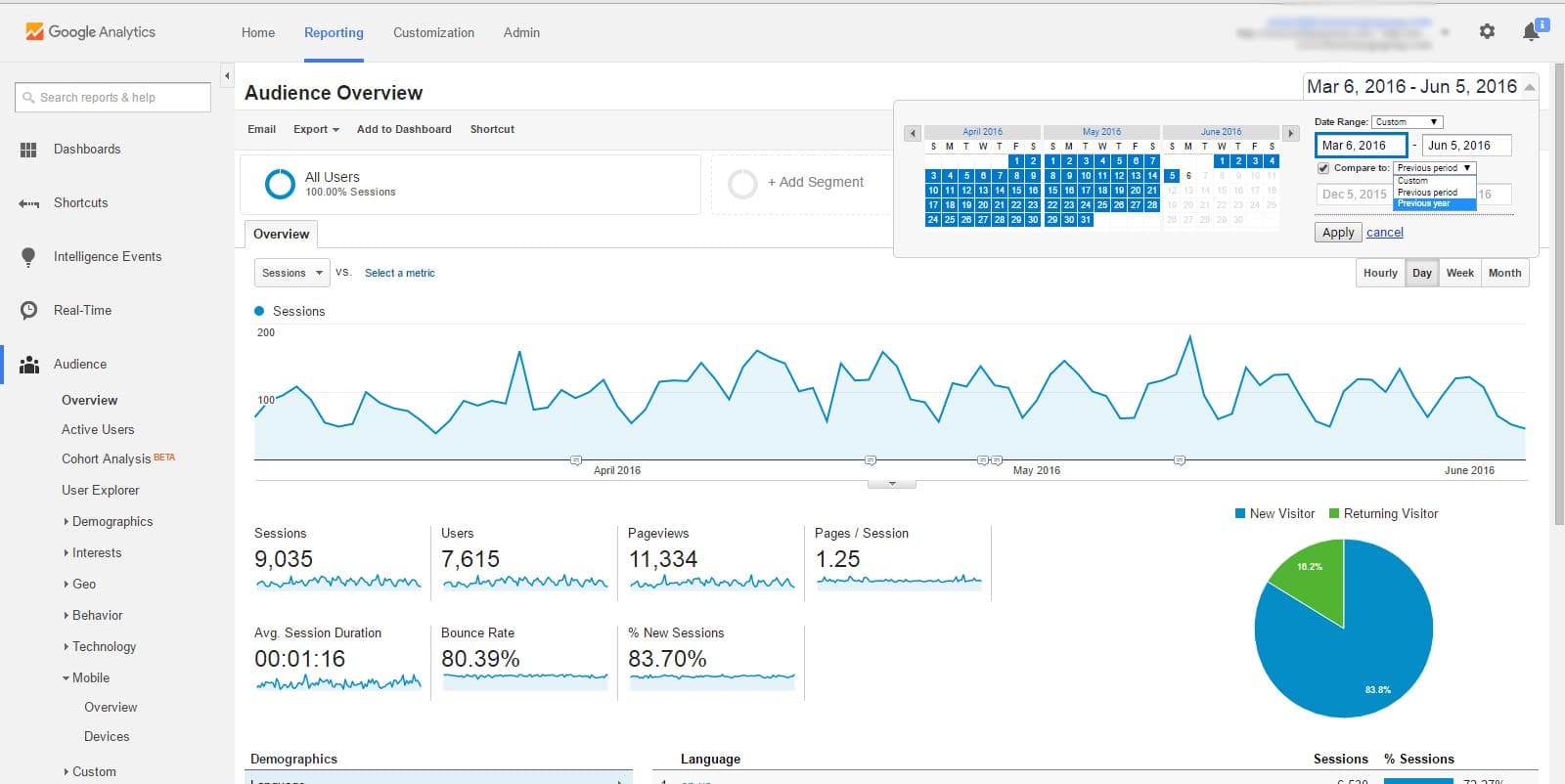1565x784 pixels.
Task: Open the Export menu
Action: pyautogui.click(x=316, y=129)
